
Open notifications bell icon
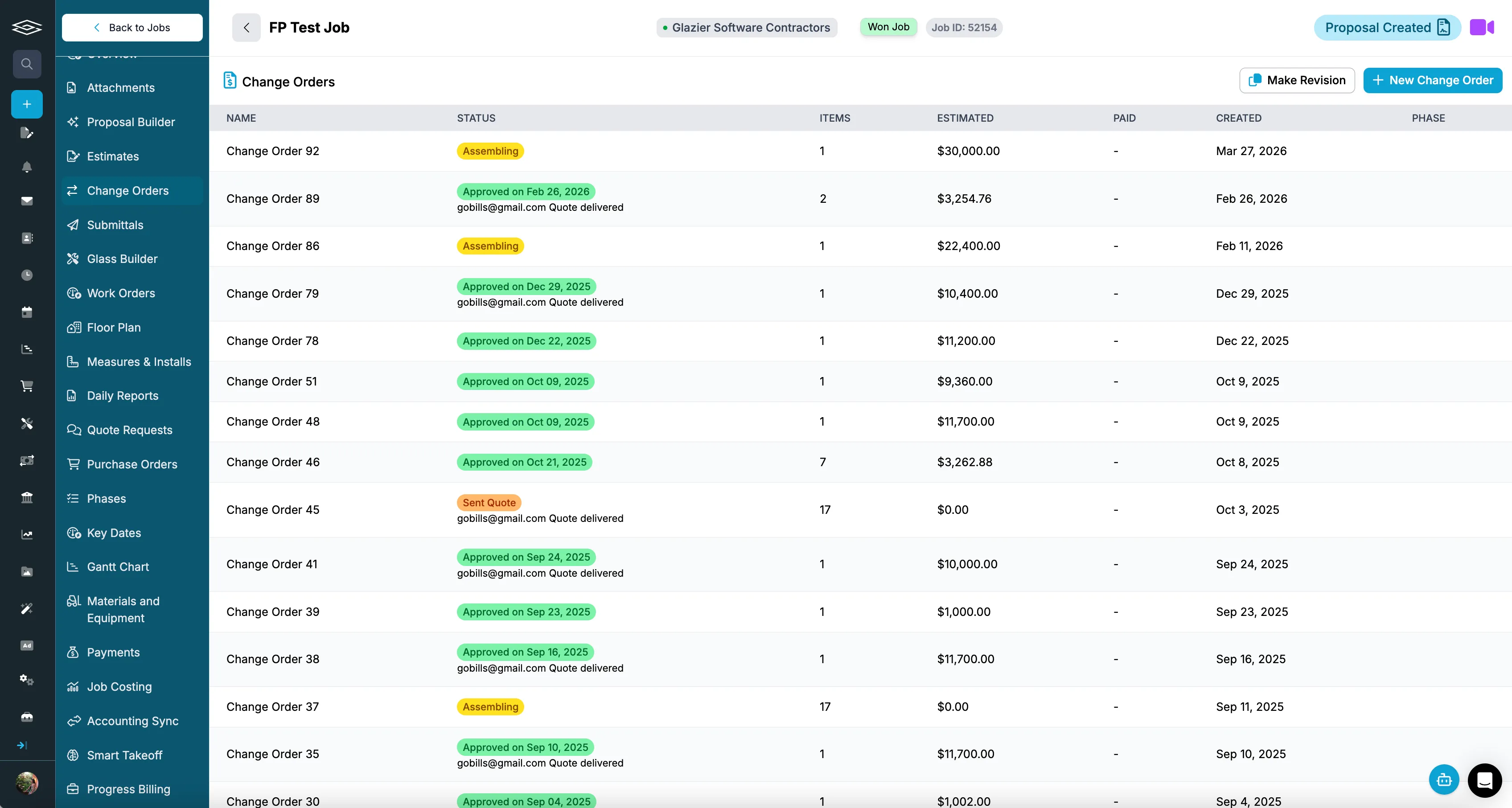pos(27,167)
